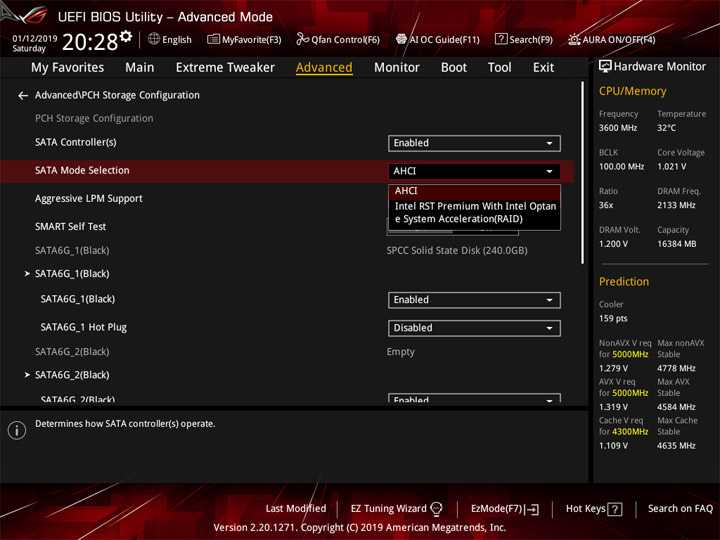Click SPCC Solid State Disk (240.0GB) text
The image size is (720, 540).
click(457, 251)
